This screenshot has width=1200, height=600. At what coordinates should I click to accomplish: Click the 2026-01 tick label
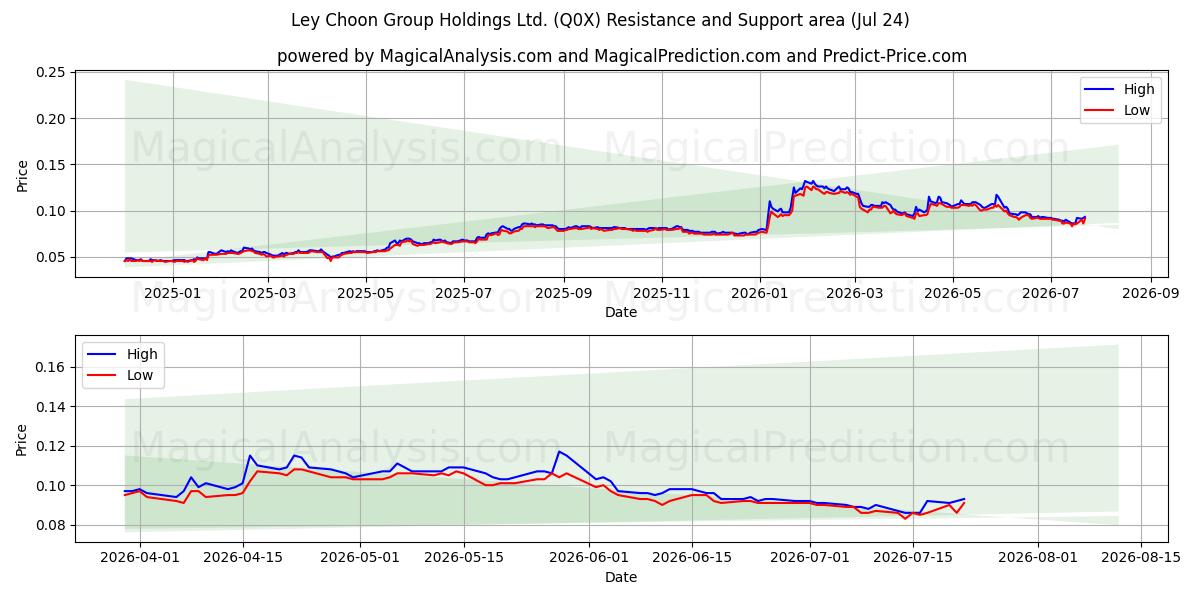(760, 293)
